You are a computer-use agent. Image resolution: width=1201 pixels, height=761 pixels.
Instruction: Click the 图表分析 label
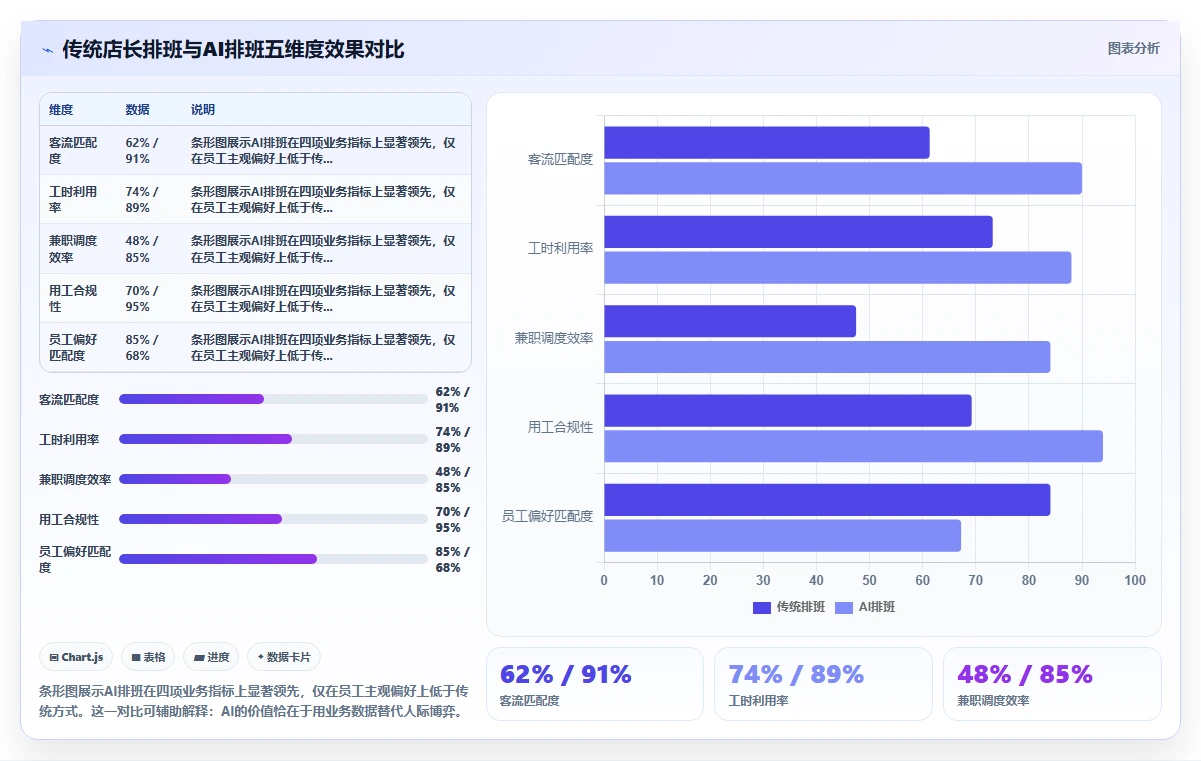click(1133, 48)
